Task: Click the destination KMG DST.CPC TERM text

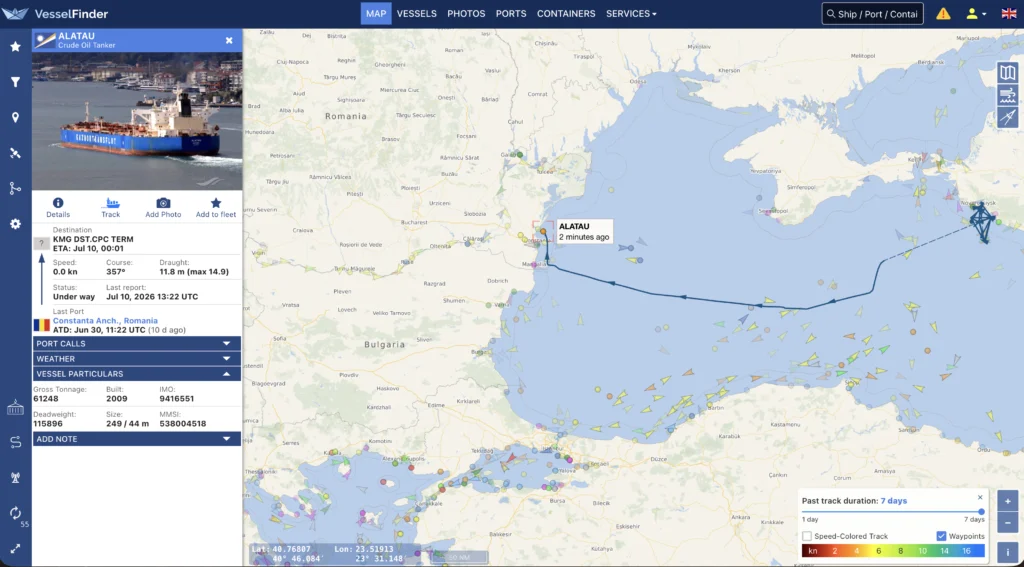Action: click(x=91, y=239)
